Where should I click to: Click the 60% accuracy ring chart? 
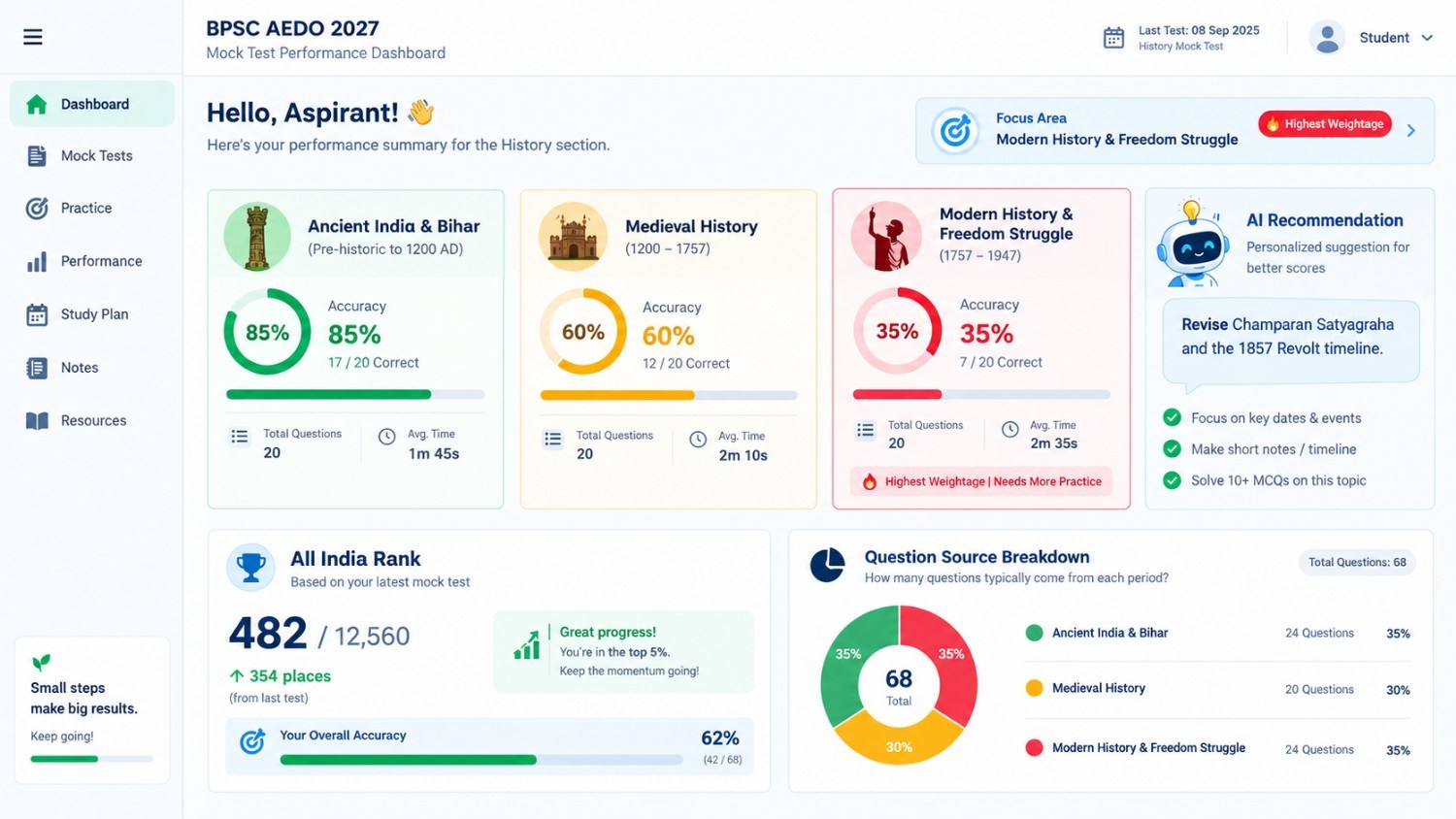tap(582, 332)
